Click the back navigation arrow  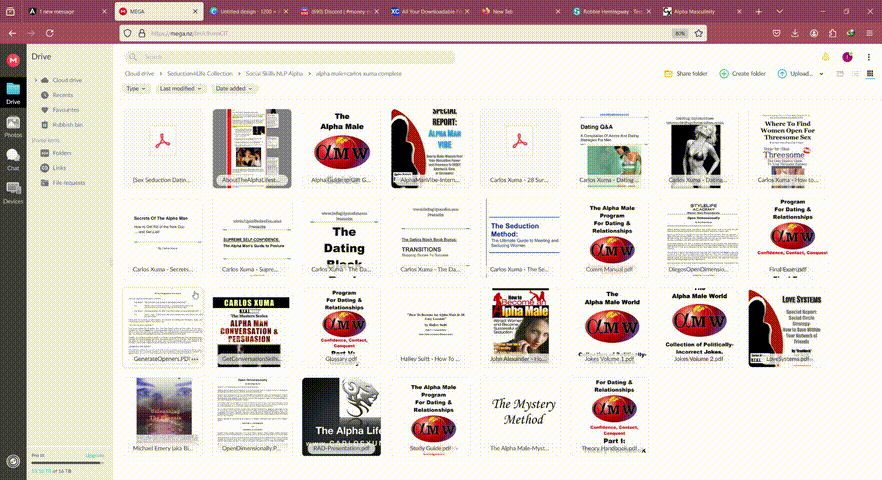tap(12, 33)
